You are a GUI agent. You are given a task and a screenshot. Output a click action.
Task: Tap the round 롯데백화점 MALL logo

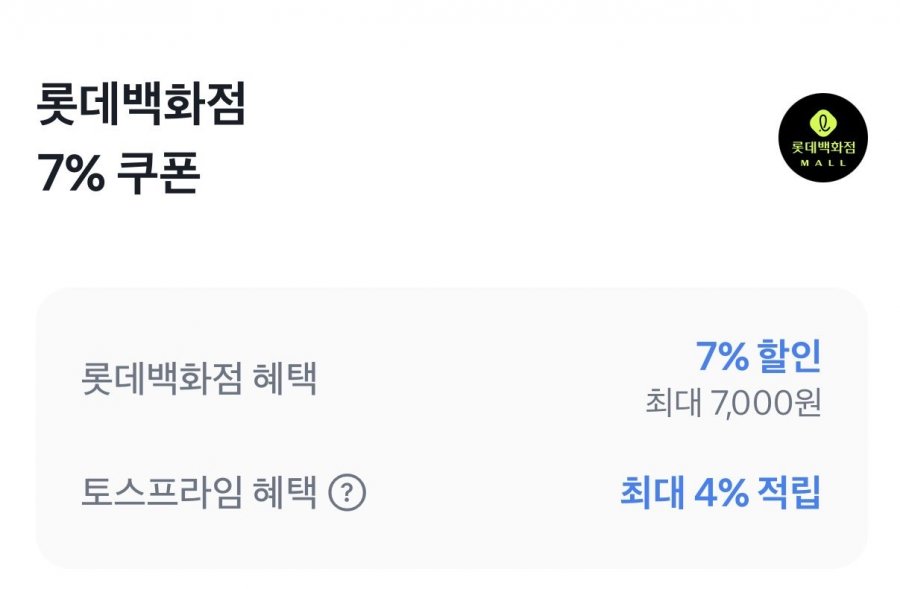tap(822, 137)
